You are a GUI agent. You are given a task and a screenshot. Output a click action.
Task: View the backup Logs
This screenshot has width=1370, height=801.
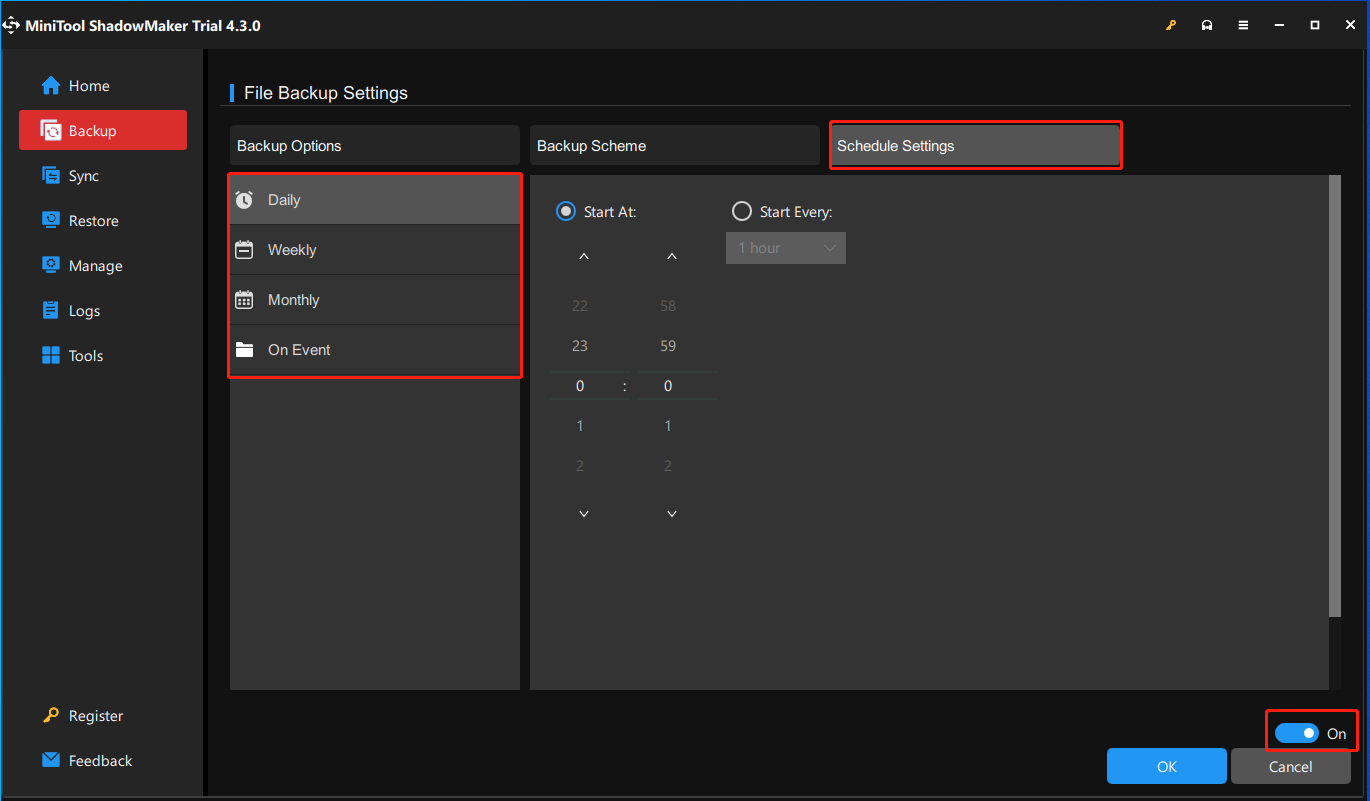click(x=83, y=310)
